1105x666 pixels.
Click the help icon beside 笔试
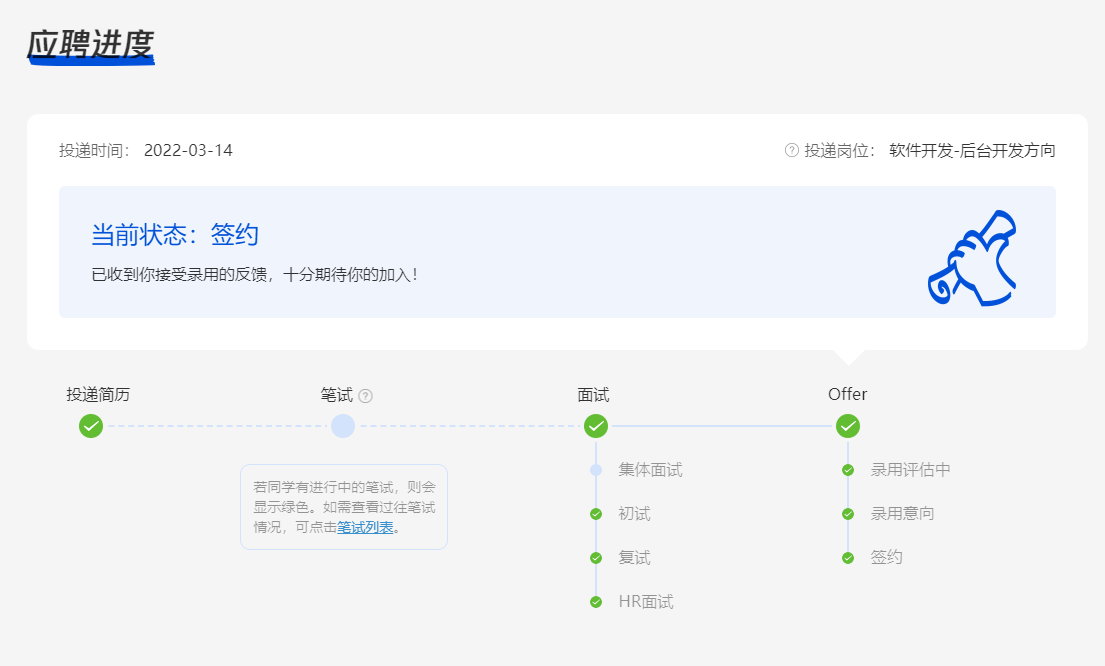tap(366, 396)
